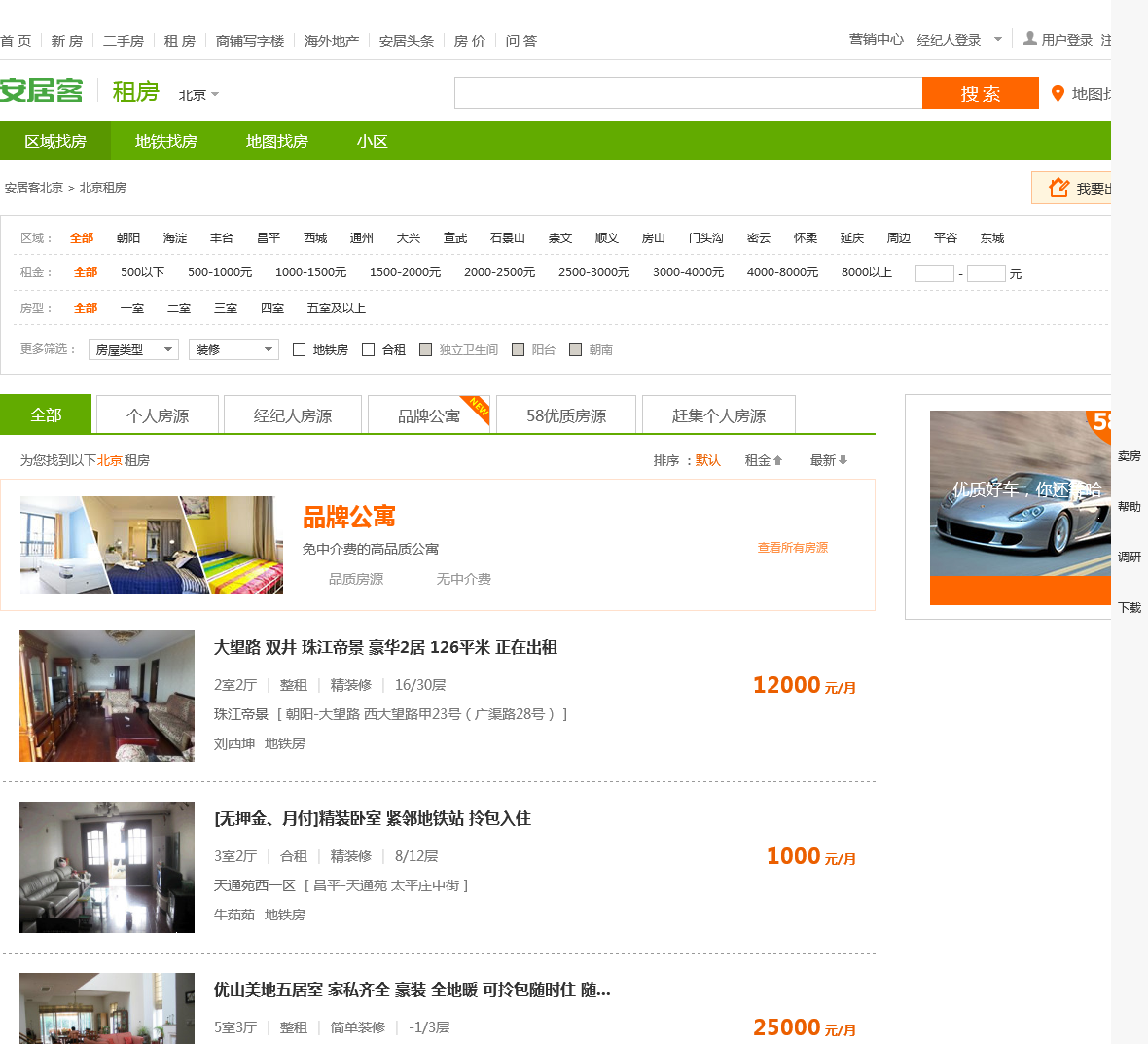Click 调研 in right sidebar
Image resolution: width=1148 pixels, height=1044 pixels.
(x=1130, y=558)
